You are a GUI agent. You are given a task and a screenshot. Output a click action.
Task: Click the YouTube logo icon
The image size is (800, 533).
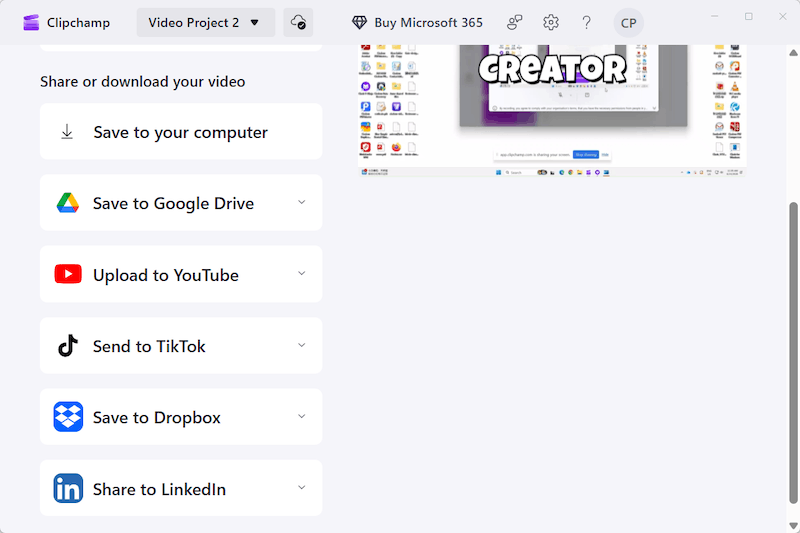68,274
